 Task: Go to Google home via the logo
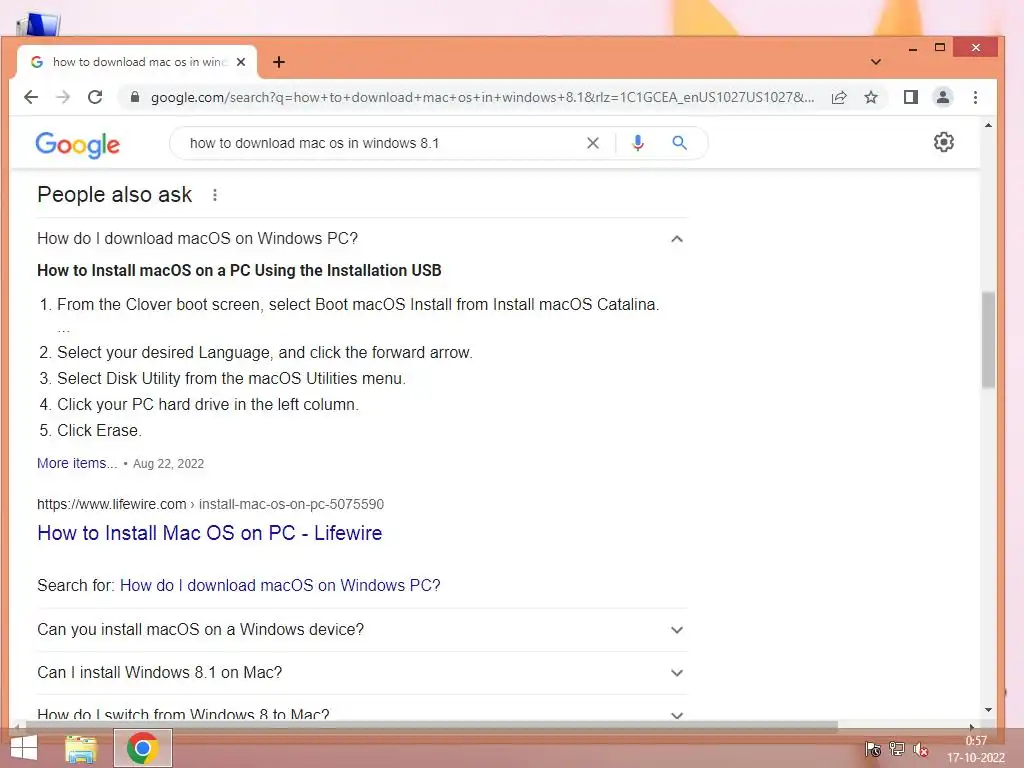tap(78, 144)
